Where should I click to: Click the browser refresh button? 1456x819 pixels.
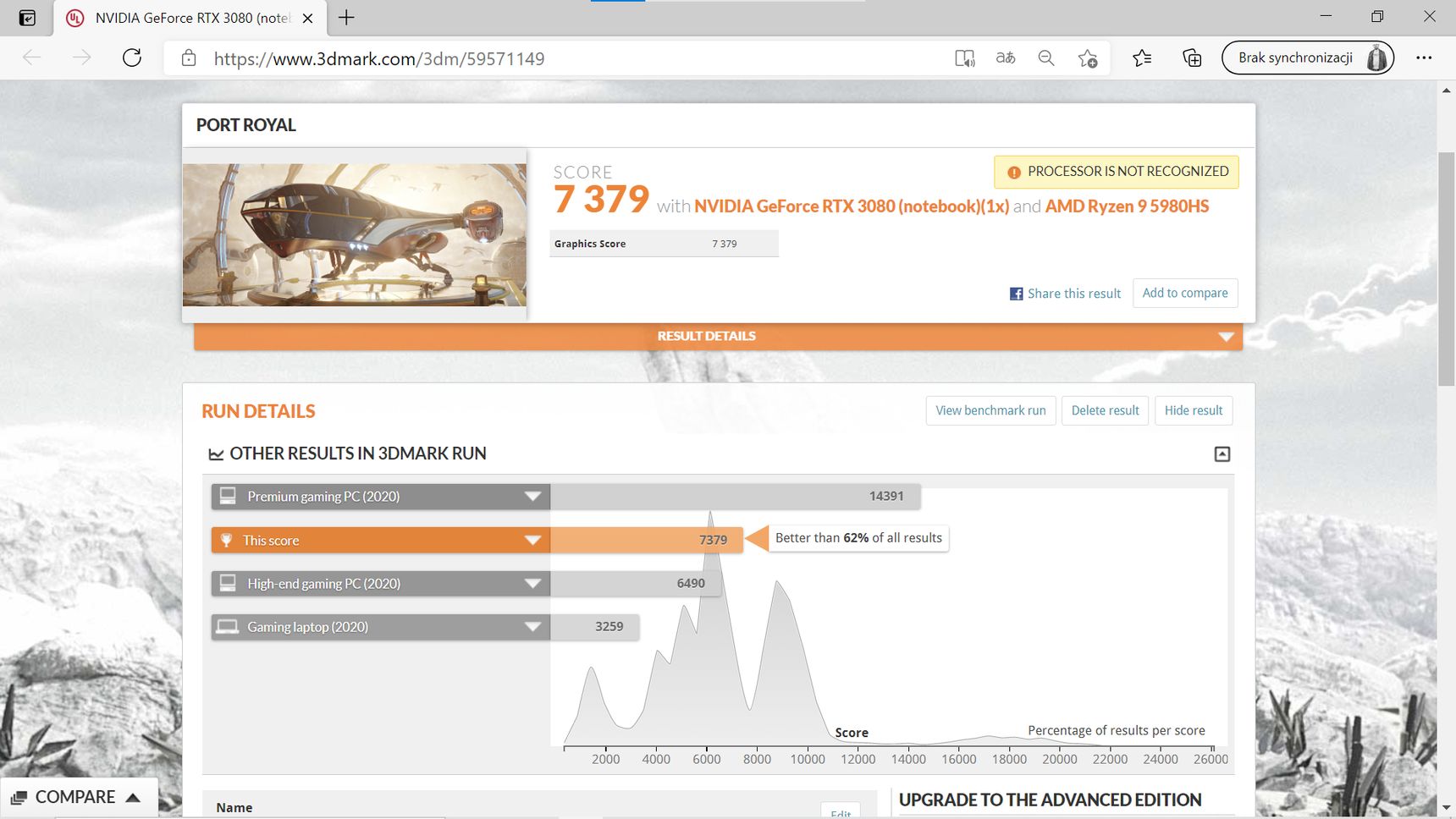point(132,58)
